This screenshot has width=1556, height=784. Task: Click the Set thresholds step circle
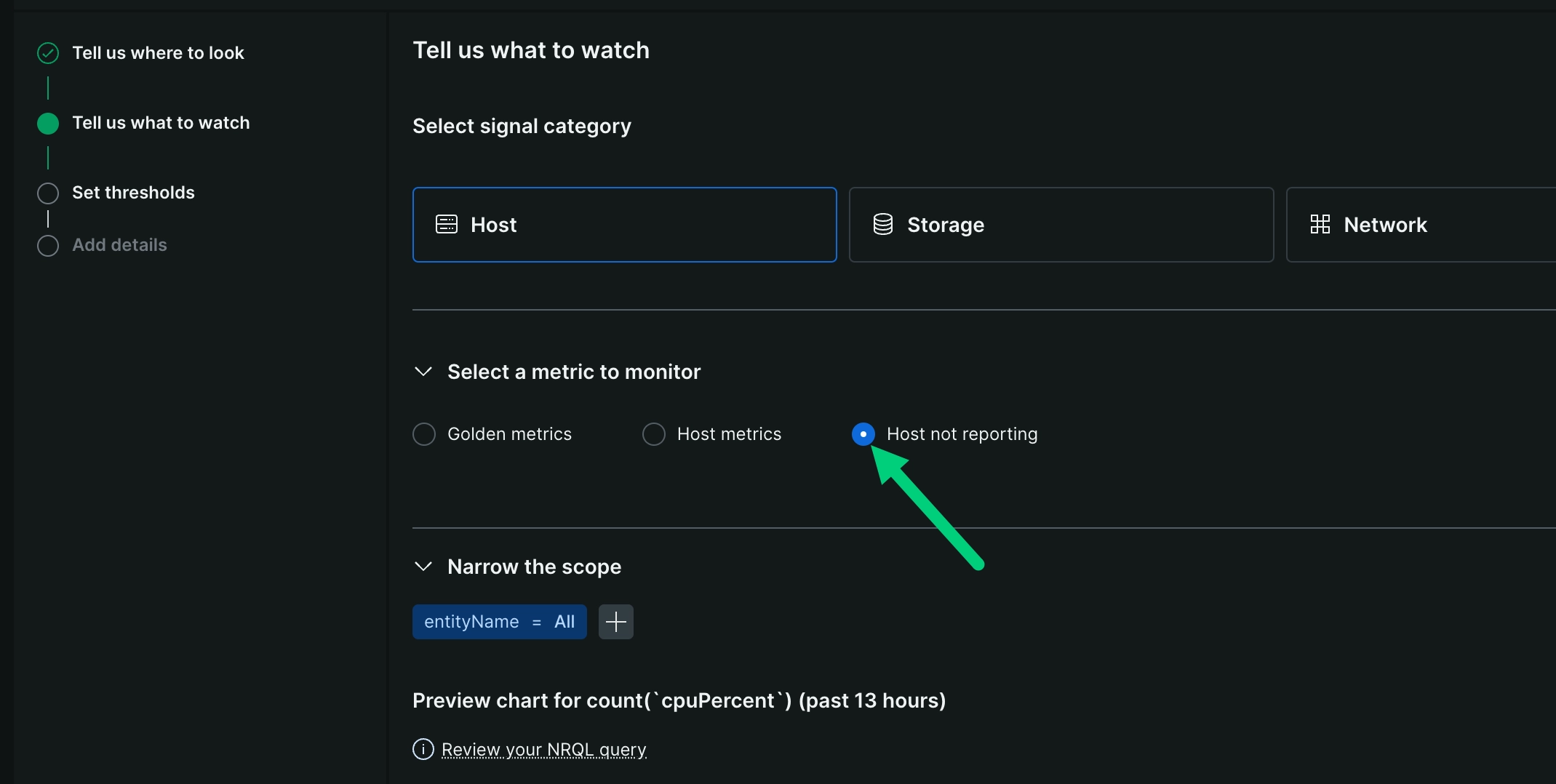click(48, 193)
